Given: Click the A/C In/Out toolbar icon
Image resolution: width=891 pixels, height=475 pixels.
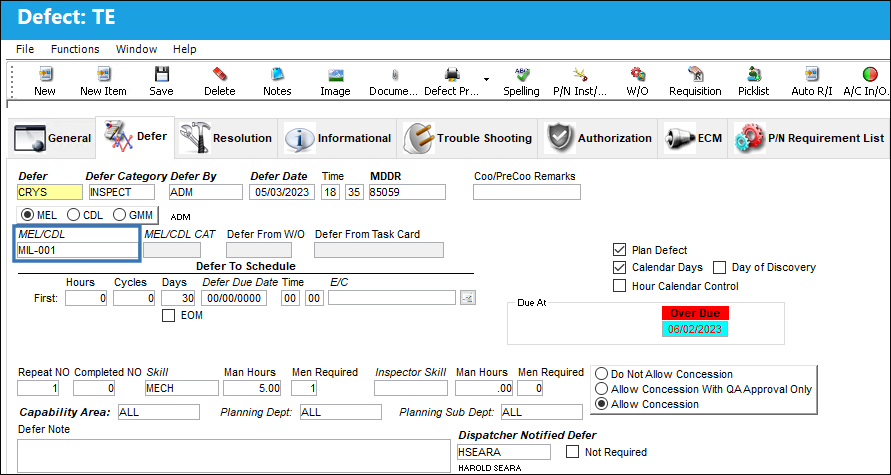Looking at the screenshot, I should click(869, 74).
